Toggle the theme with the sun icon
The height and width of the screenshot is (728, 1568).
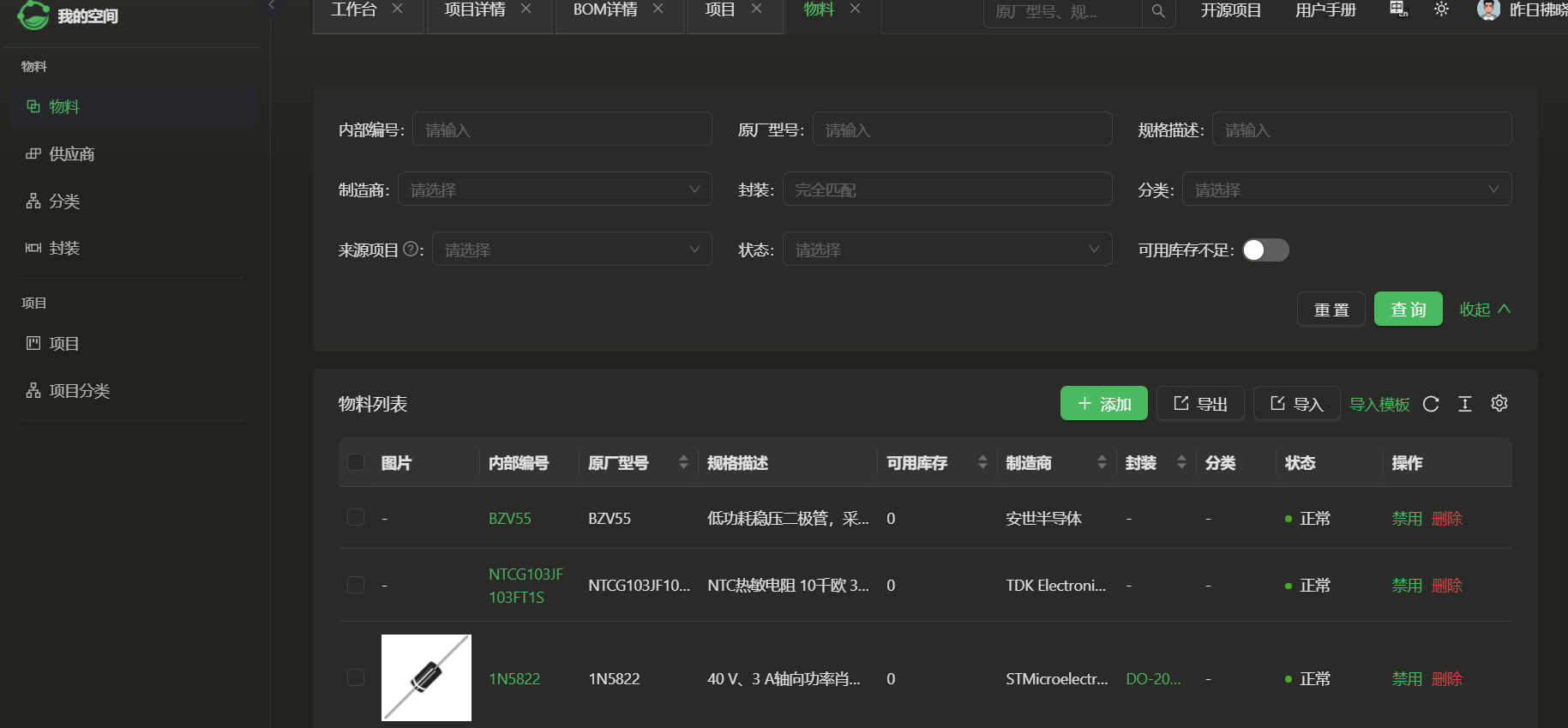point(1441,9)
